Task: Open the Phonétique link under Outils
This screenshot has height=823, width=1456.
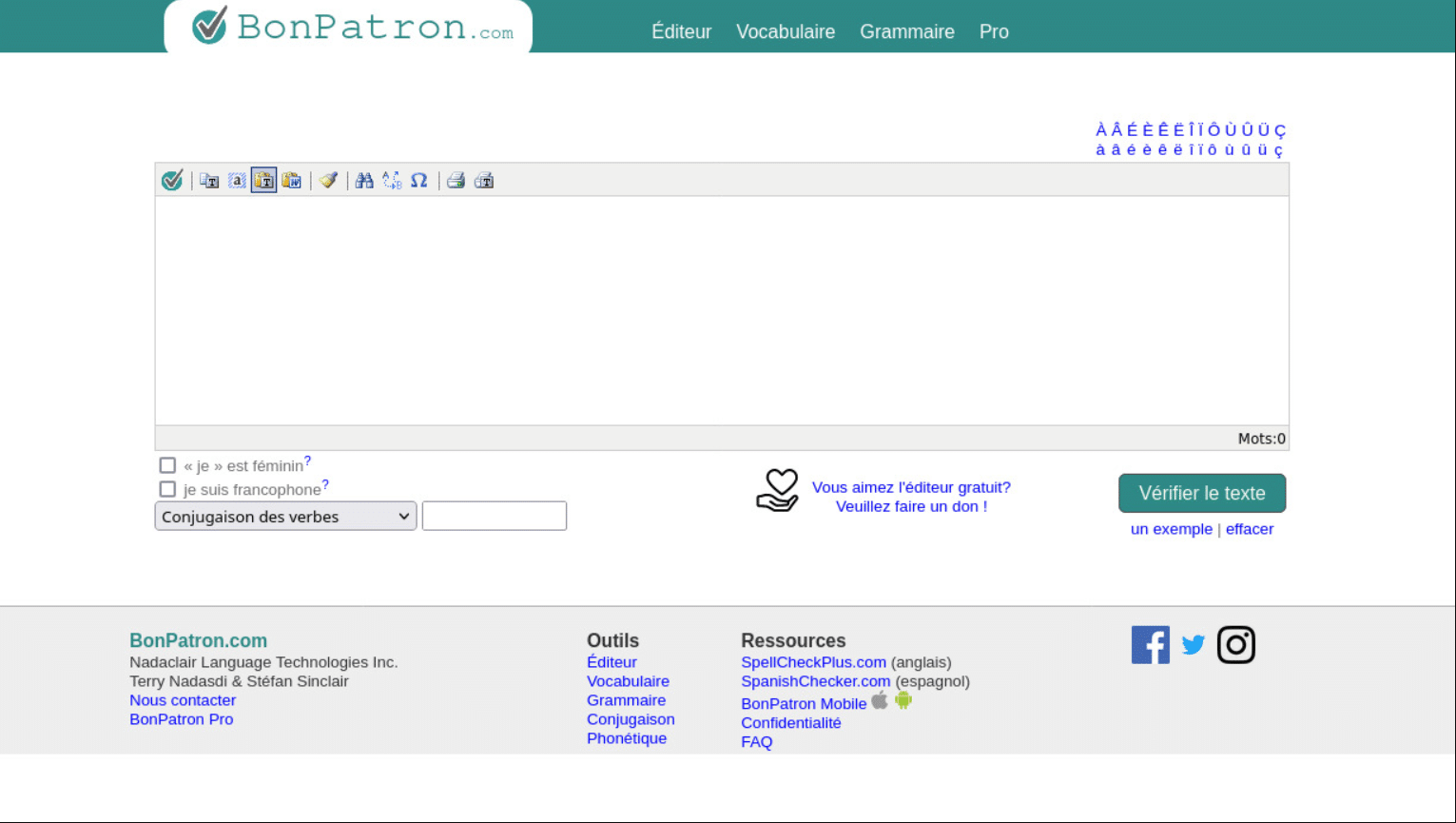Action: 627,738
